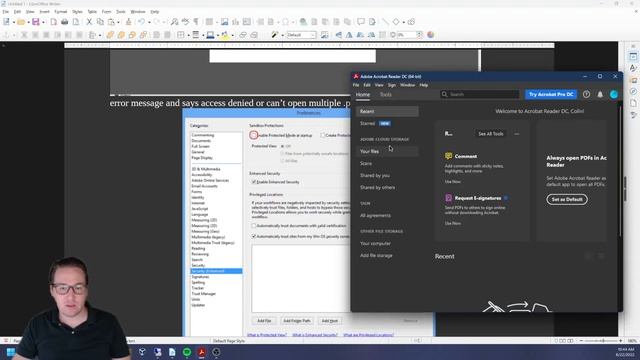Check Automatically trust documents with valid certification box
Screen dimensions: 640x360
click(x=254, y=226)
